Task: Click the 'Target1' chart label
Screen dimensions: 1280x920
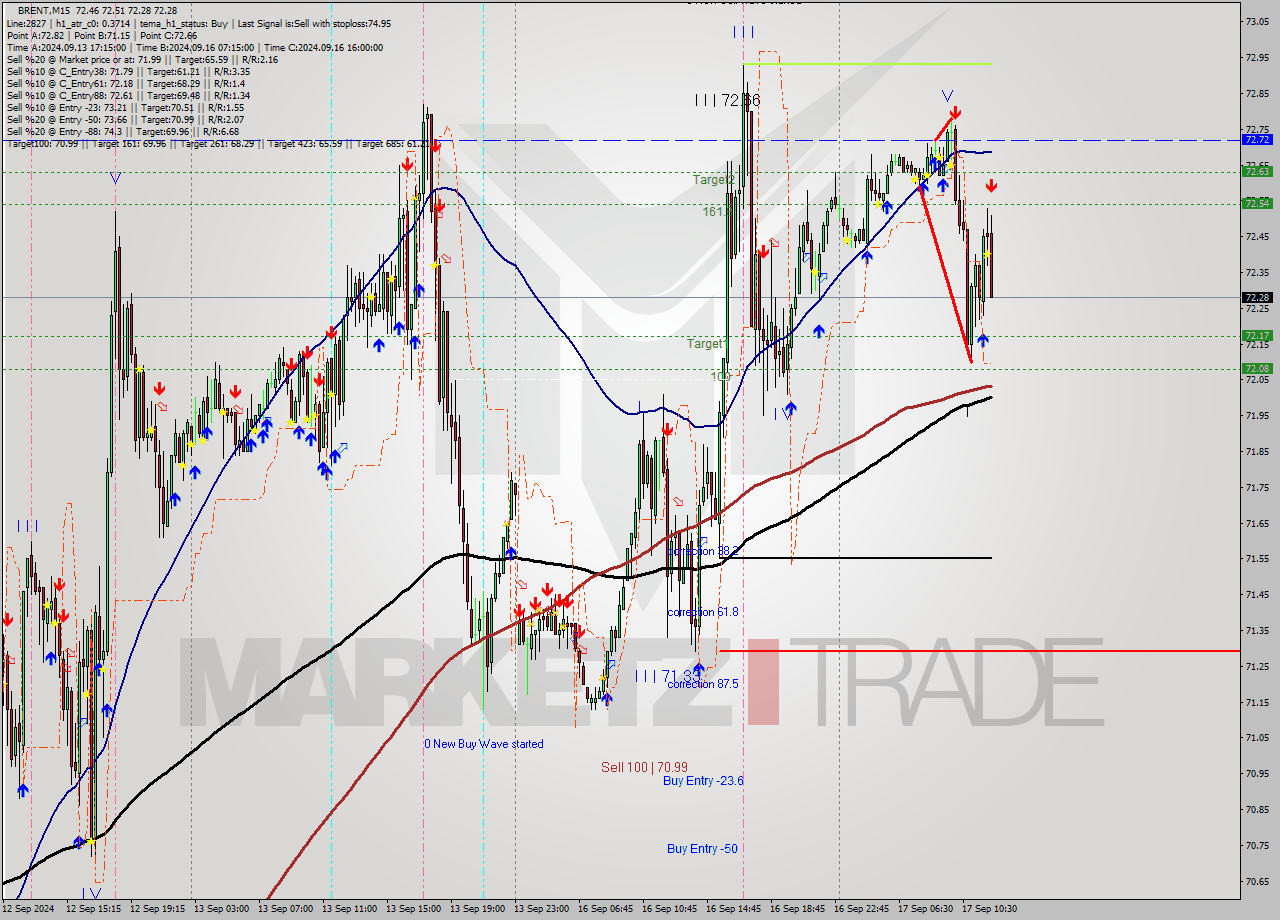Action: (706, 344)
